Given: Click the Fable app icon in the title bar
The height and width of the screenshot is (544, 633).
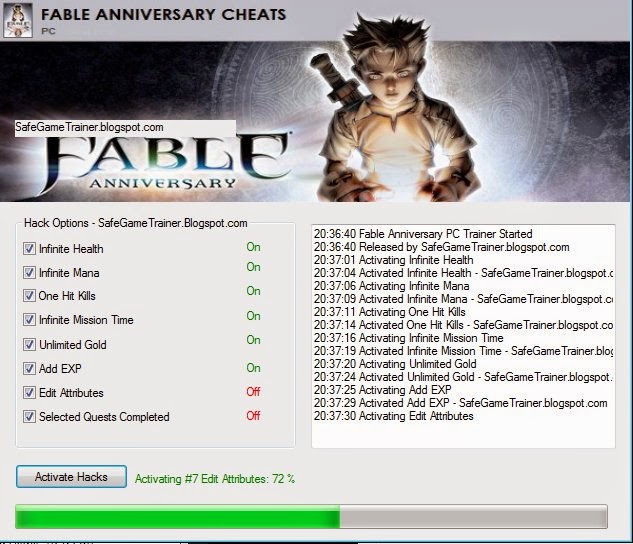Looking at the screenshot, I should tap(18, 20).
